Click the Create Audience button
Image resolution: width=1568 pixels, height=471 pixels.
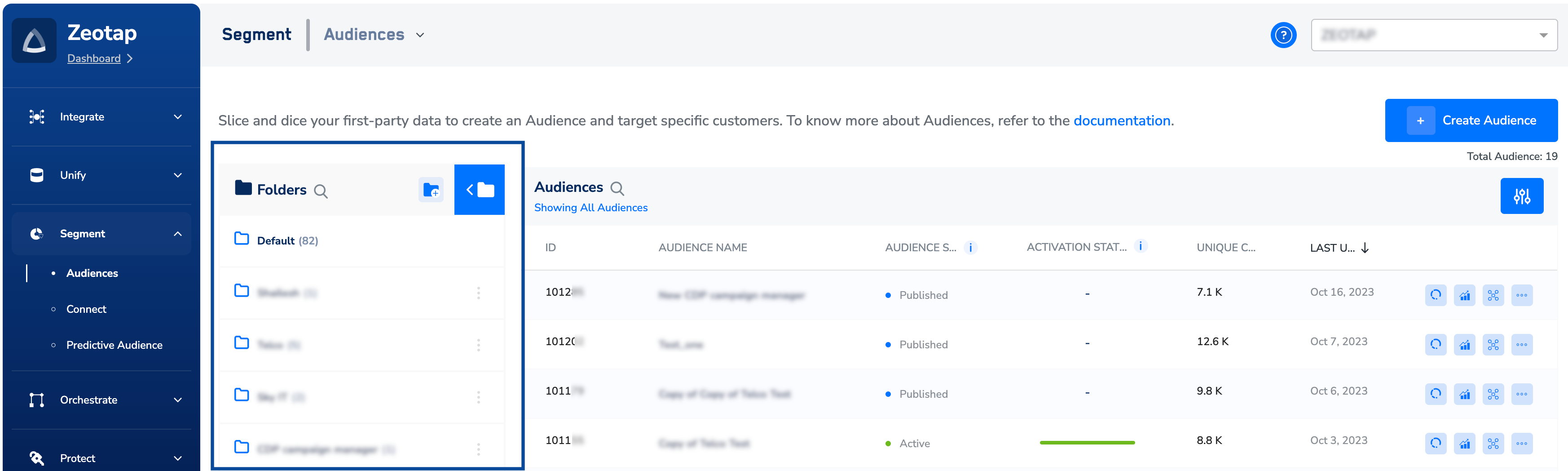(1471, 120)
